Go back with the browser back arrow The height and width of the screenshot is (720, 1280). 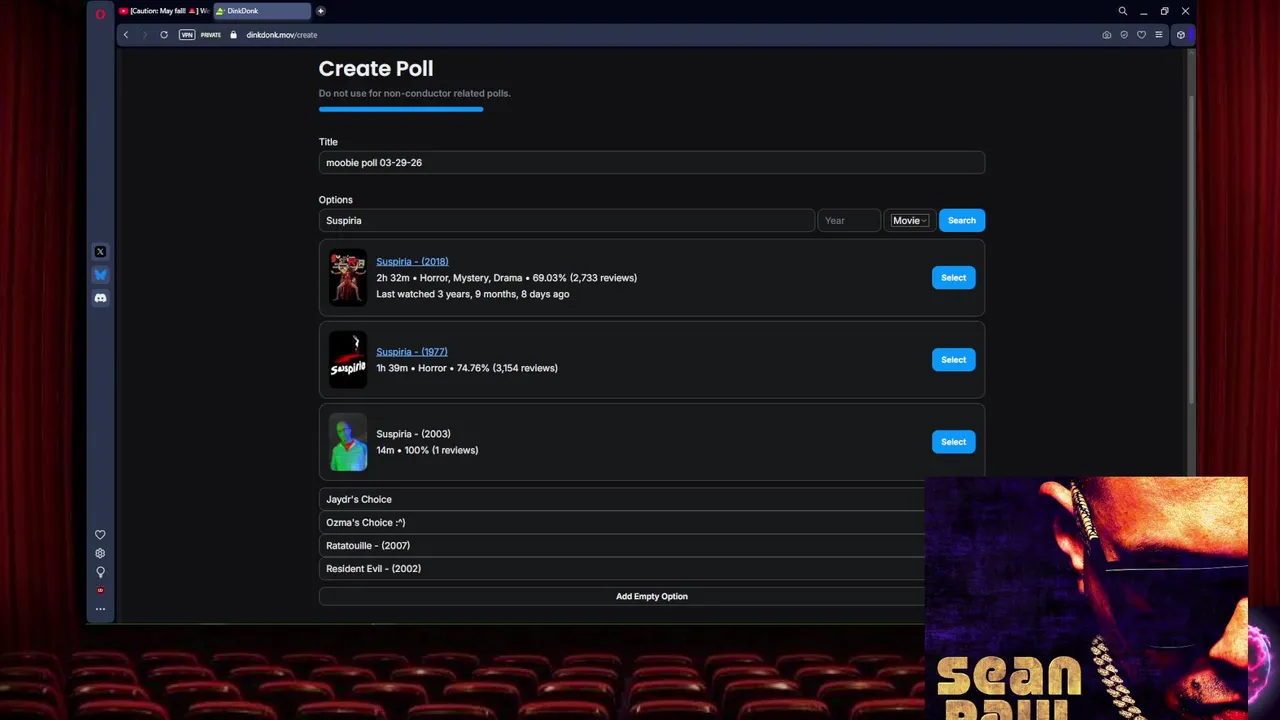(x=126, y=35)
